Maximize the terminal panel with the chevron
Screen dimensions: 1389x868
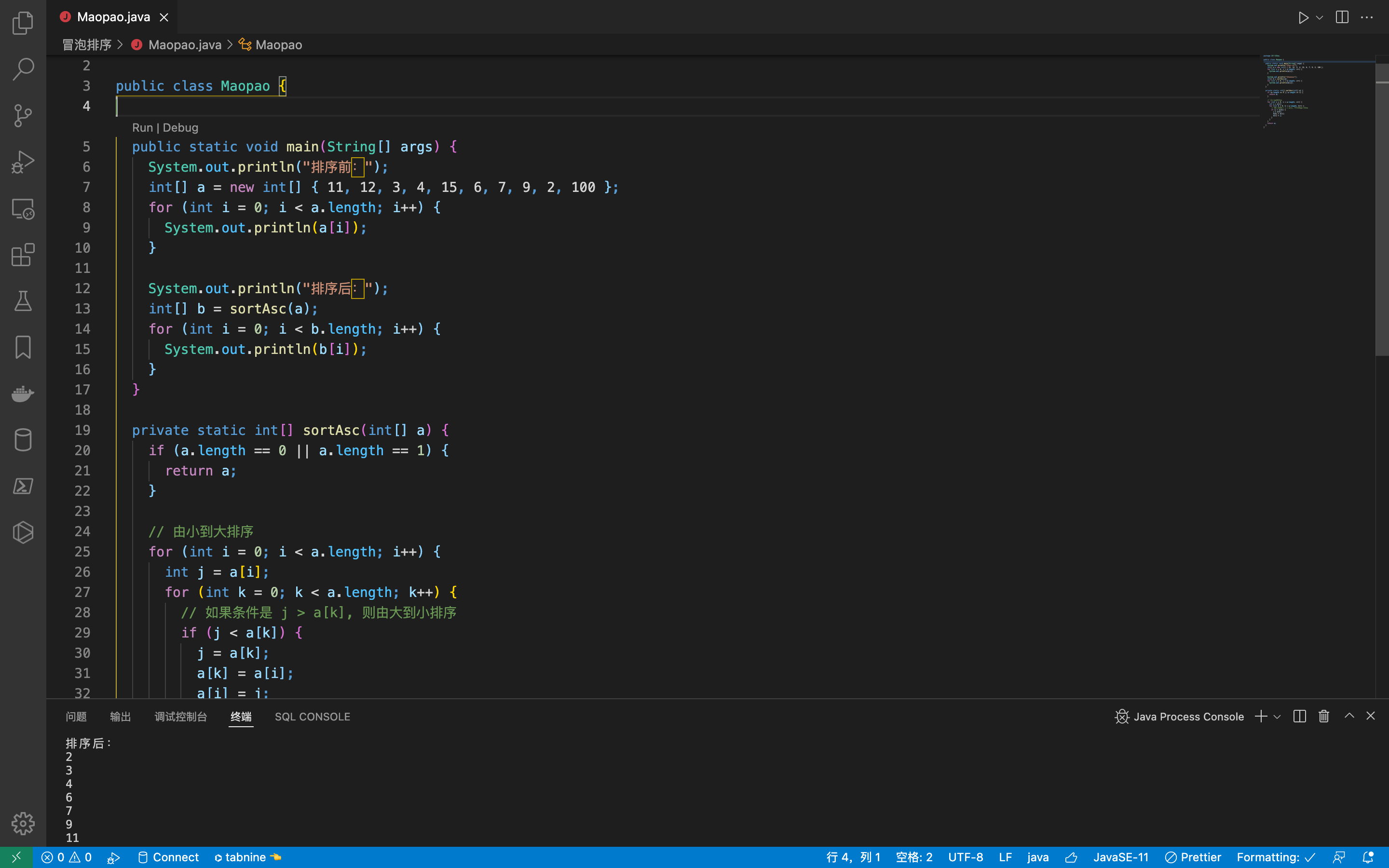(x=1349, y=716)
